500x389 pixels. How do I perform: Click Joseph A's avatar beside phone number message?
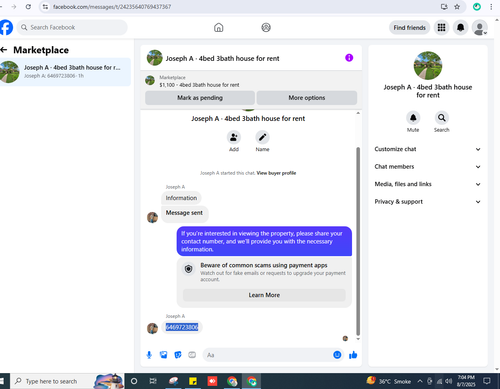coord(152,328)
